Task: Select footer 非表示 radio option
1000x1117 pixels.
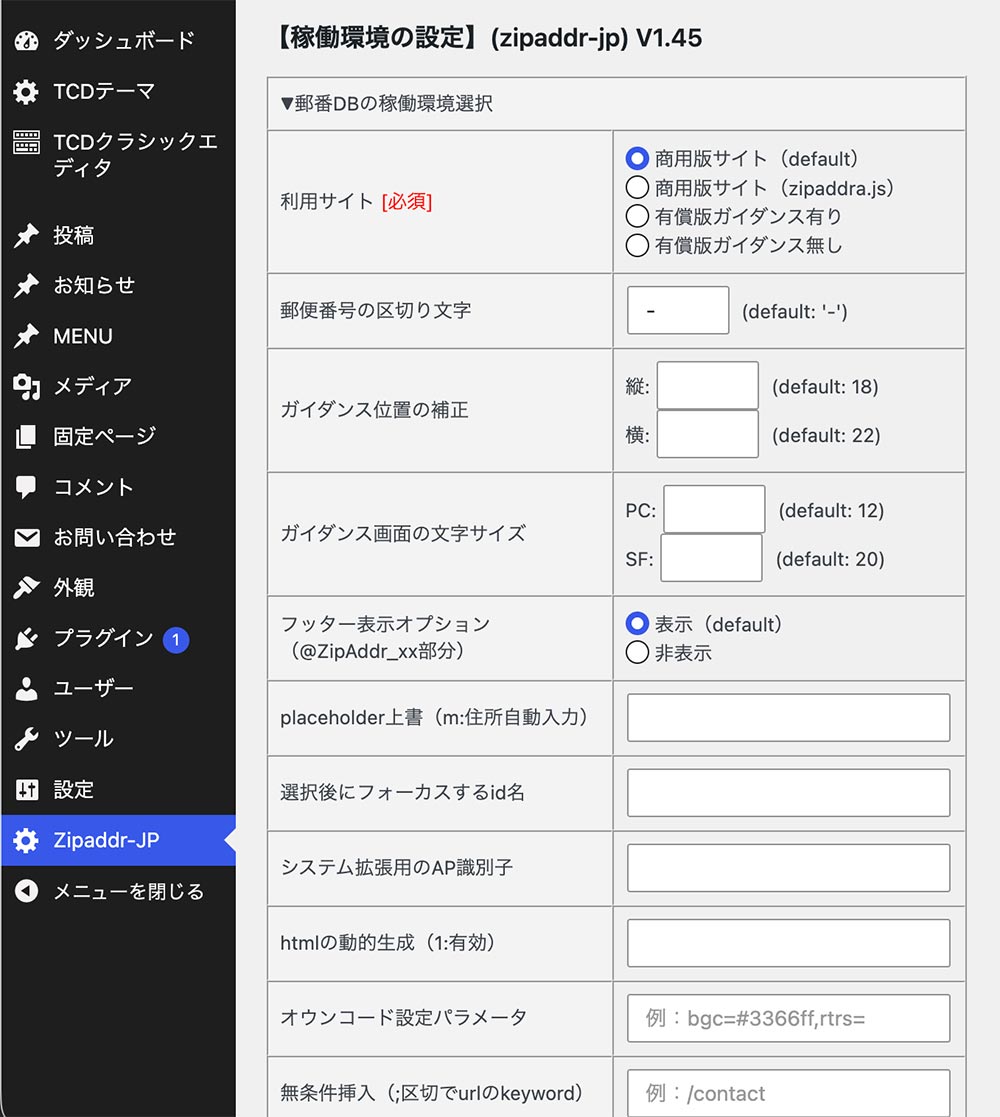Action: tap(637, 653)
